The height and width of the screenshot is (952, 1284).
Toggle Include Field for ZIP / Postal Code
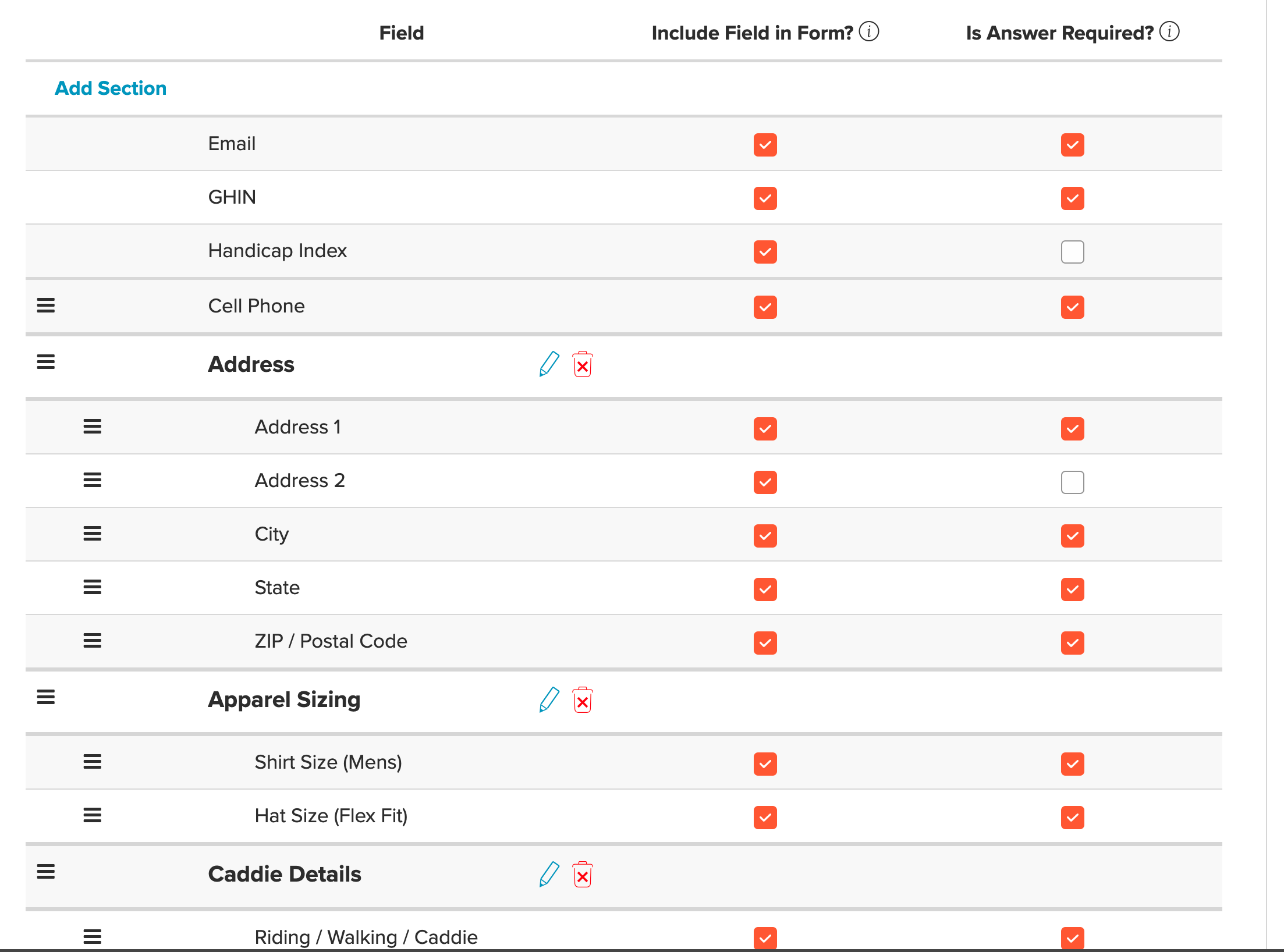(x=765, y=643)
